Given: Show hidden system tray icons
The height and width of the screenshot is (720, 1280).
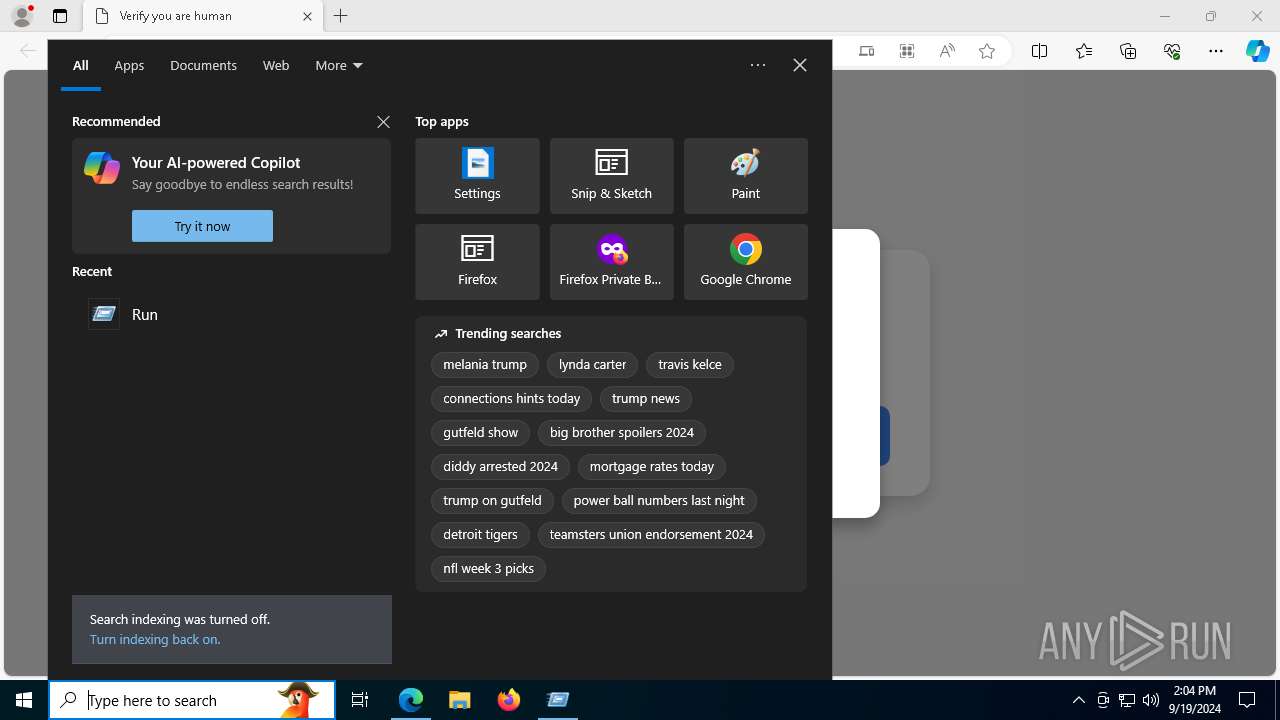Looking at the screenshot, I should click(1078, 700).
